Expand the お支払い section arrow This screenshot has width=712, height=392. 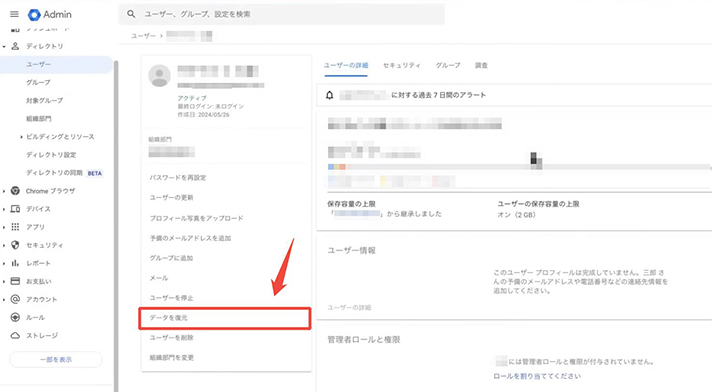click(4, 282)
